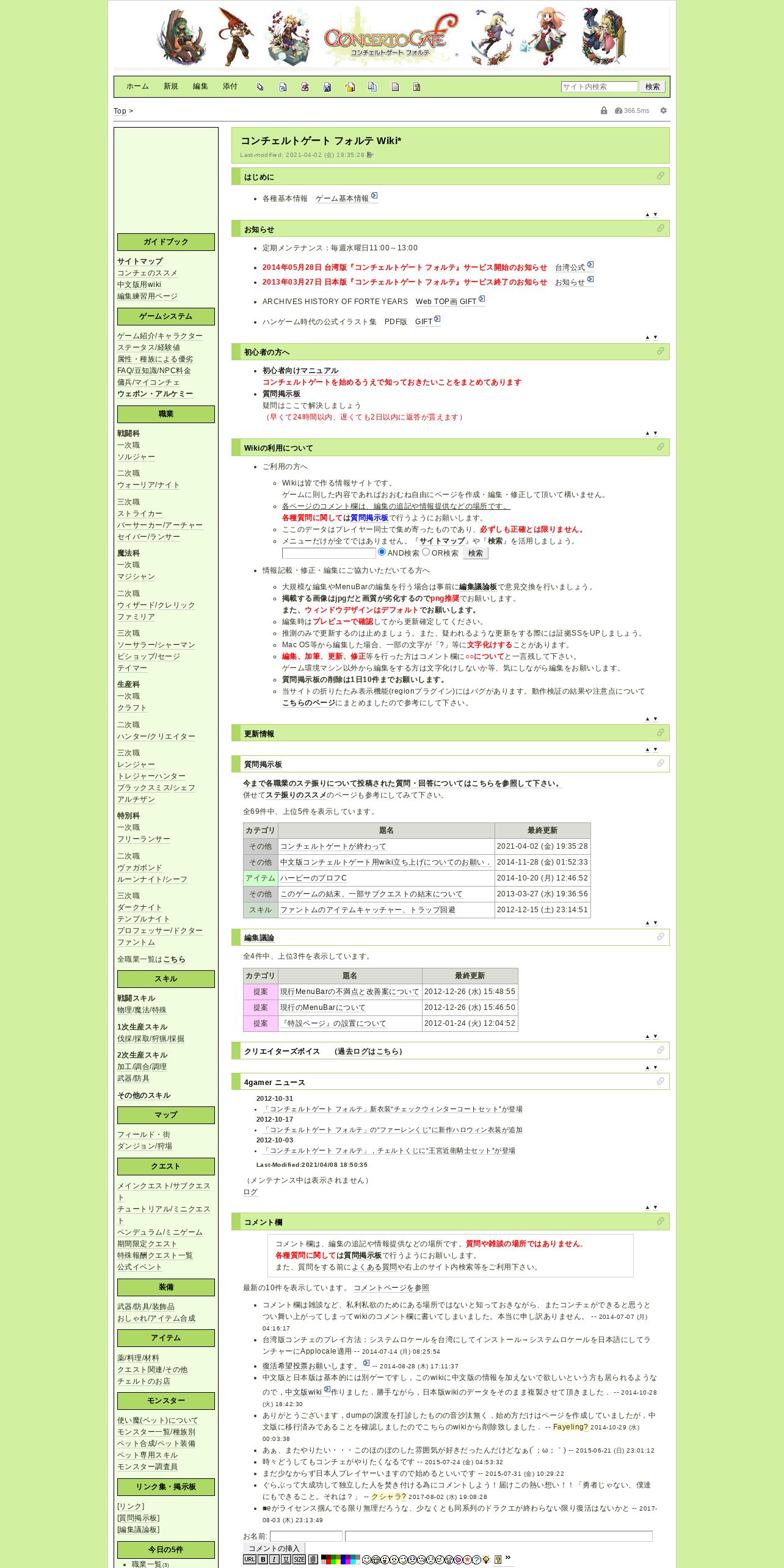The image size is (784, 1568).
Task: Click anchor link icon on お知らせ heading
Action: tap(660, 228)
